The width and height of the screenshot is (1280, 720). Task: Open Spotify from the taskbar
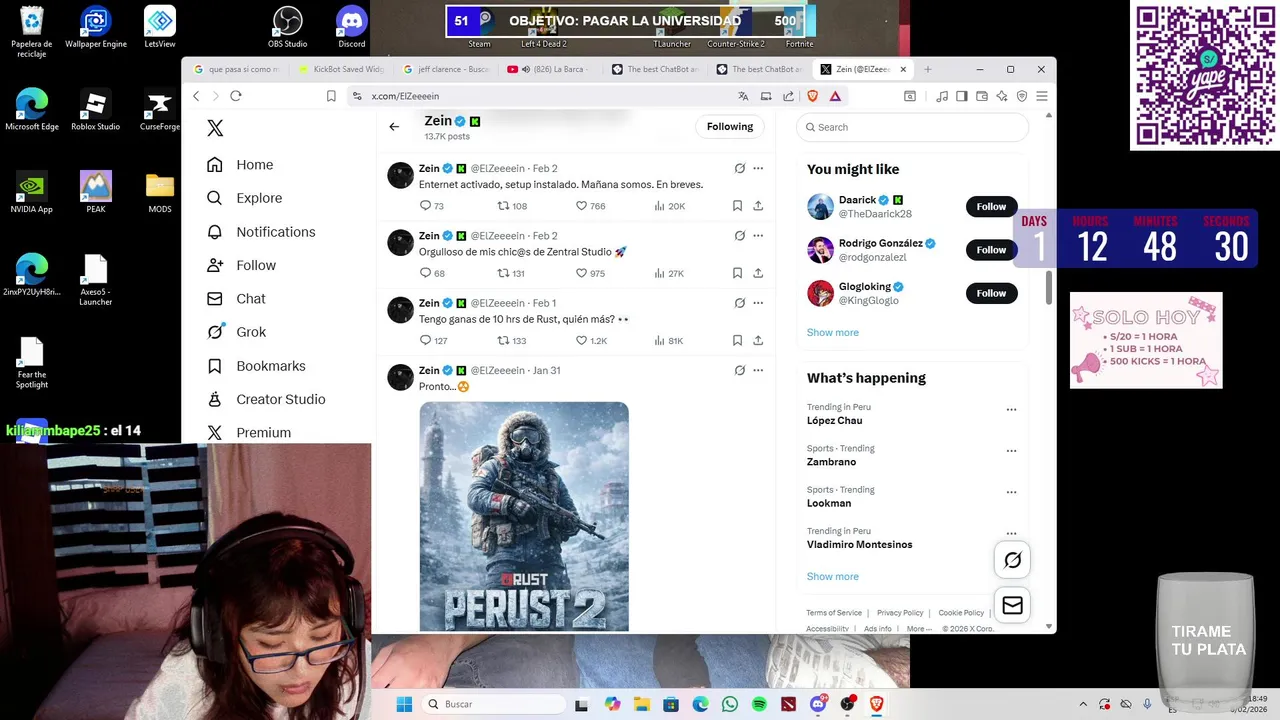[759, 704]
